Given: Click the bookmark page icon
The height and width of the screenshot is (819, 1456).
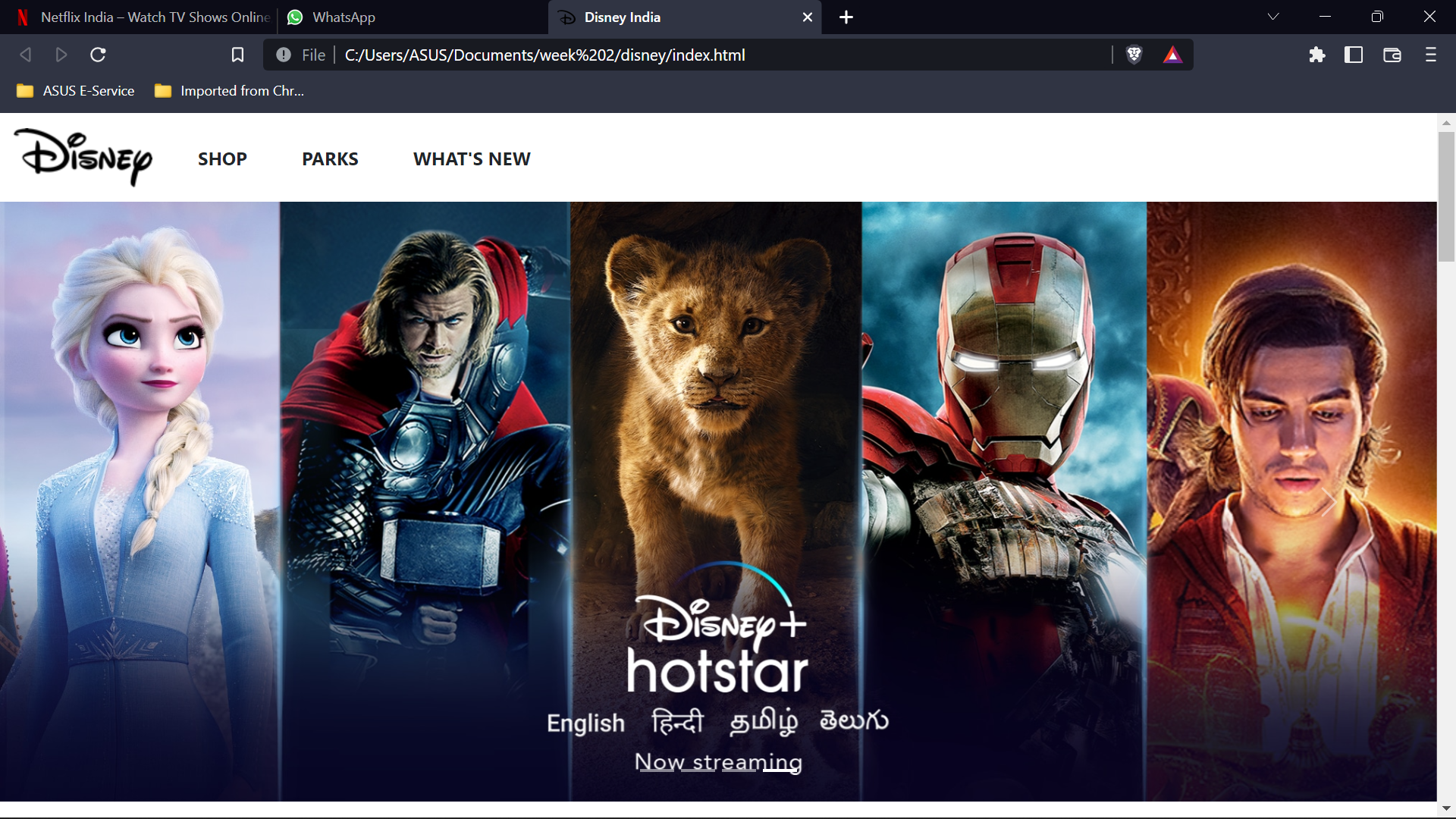Looking at the screenshot, I should [237, 55].
